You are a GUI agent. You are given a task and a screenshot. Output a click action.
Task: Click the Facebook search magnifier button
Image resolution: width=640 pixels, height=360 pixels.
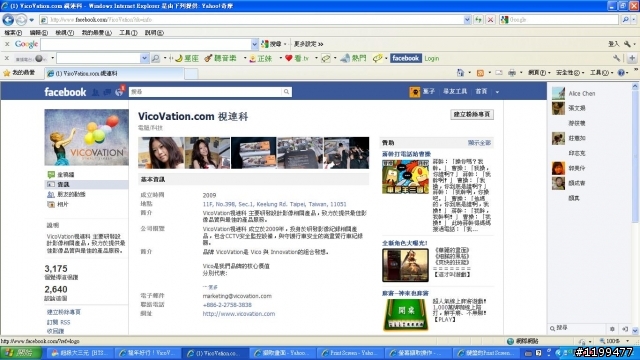pyautogui.click(x=287, y=92)
